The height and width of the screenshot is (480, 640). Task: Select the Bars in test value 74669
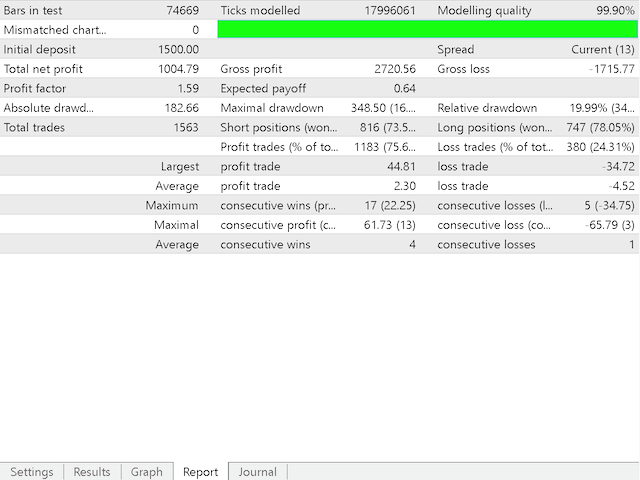coord(182,10)
